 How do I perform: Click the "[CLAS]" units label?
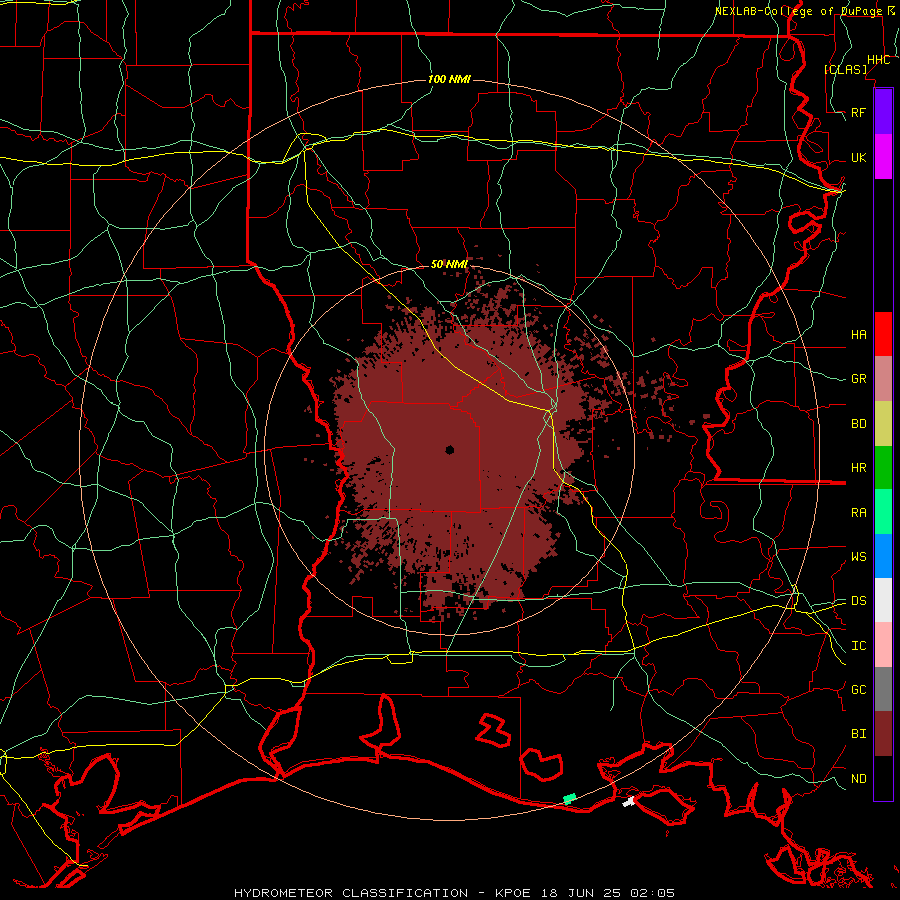pyautogui.click(x=845, y=69)
